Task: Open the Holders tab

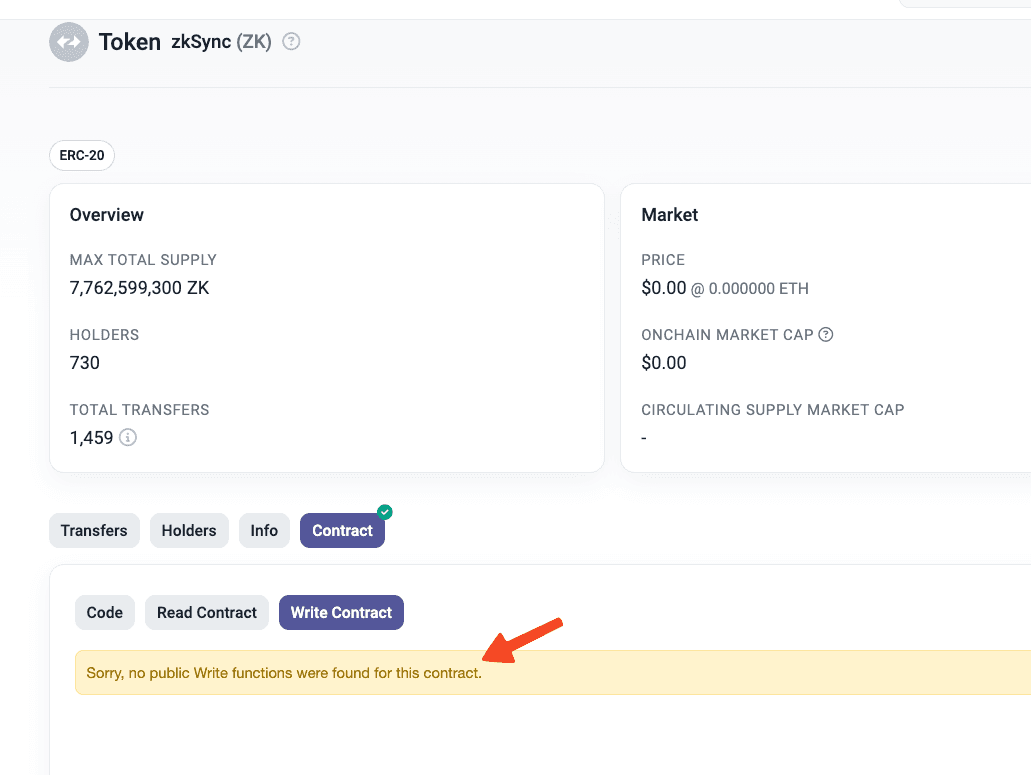Action: click(x=189, y=530)
